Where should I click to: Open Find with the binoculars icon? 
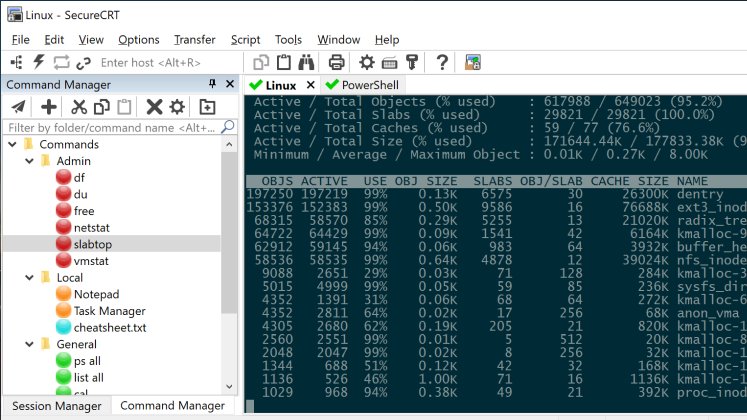click(306, 62)
